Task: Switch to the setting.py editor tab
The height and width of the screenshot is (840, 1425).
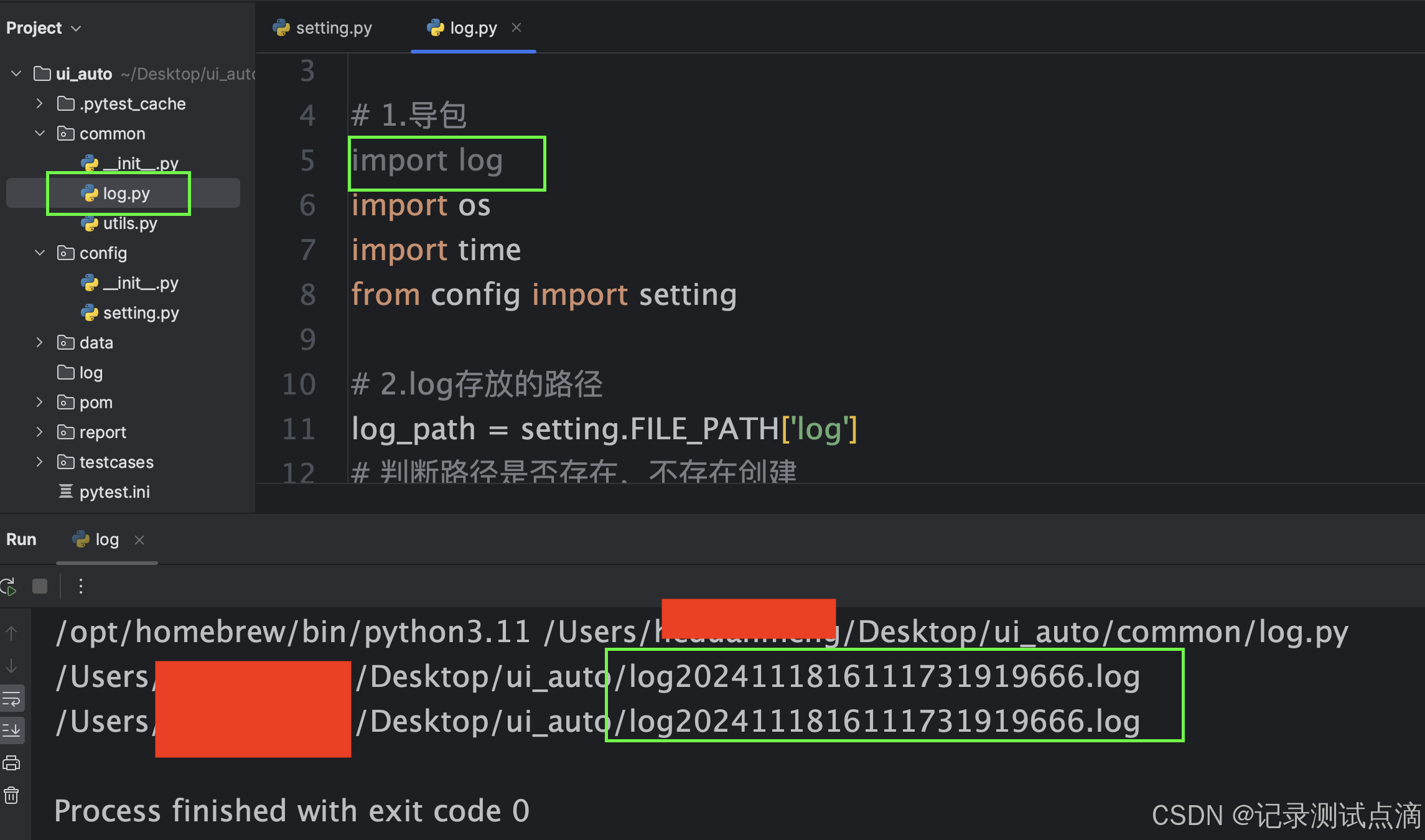Action: click(x=334, y=27)
